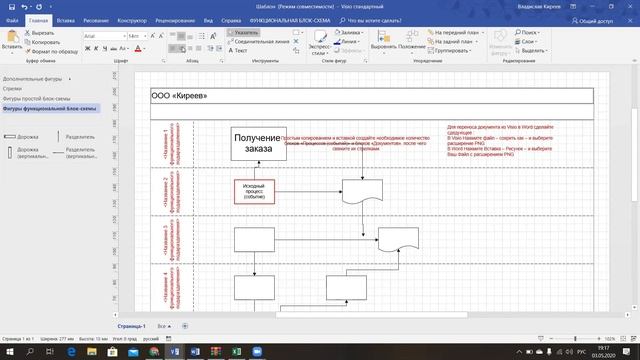
Task: Open Excel from the Windows taskbar
Action: point(236,351)
